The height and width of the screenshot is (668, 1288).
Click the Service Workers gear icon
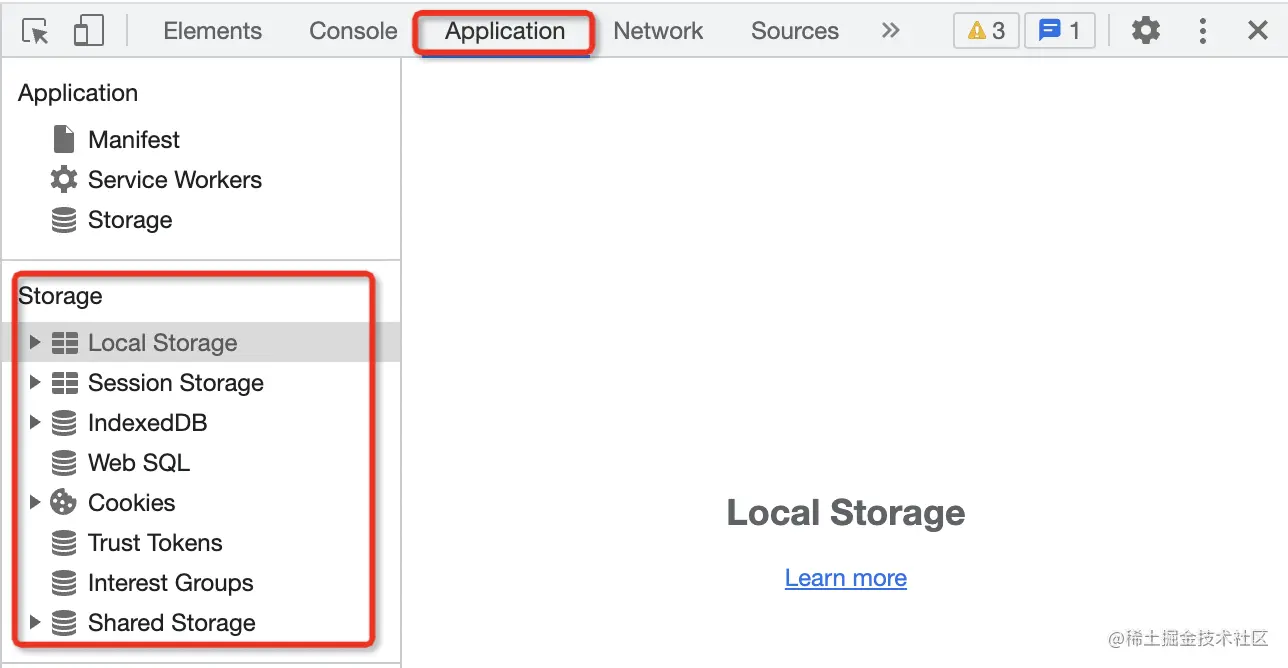pos(64,180)
